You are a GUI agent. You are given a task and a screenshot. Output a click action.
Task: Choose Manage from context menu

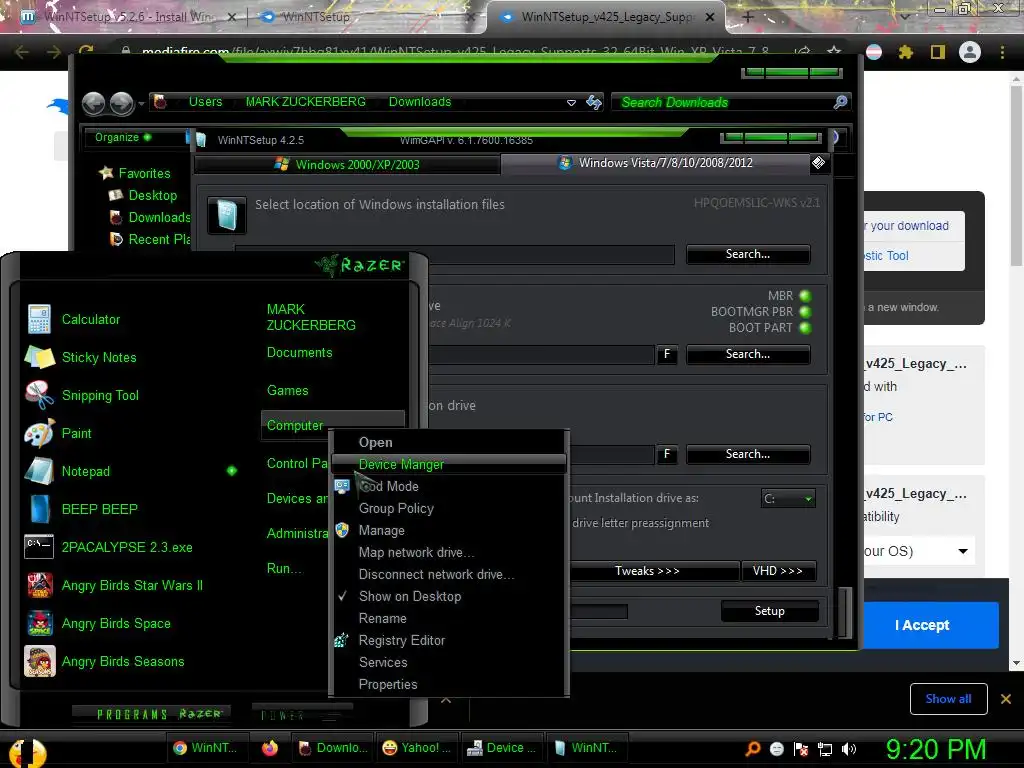[x=381, y=530]
